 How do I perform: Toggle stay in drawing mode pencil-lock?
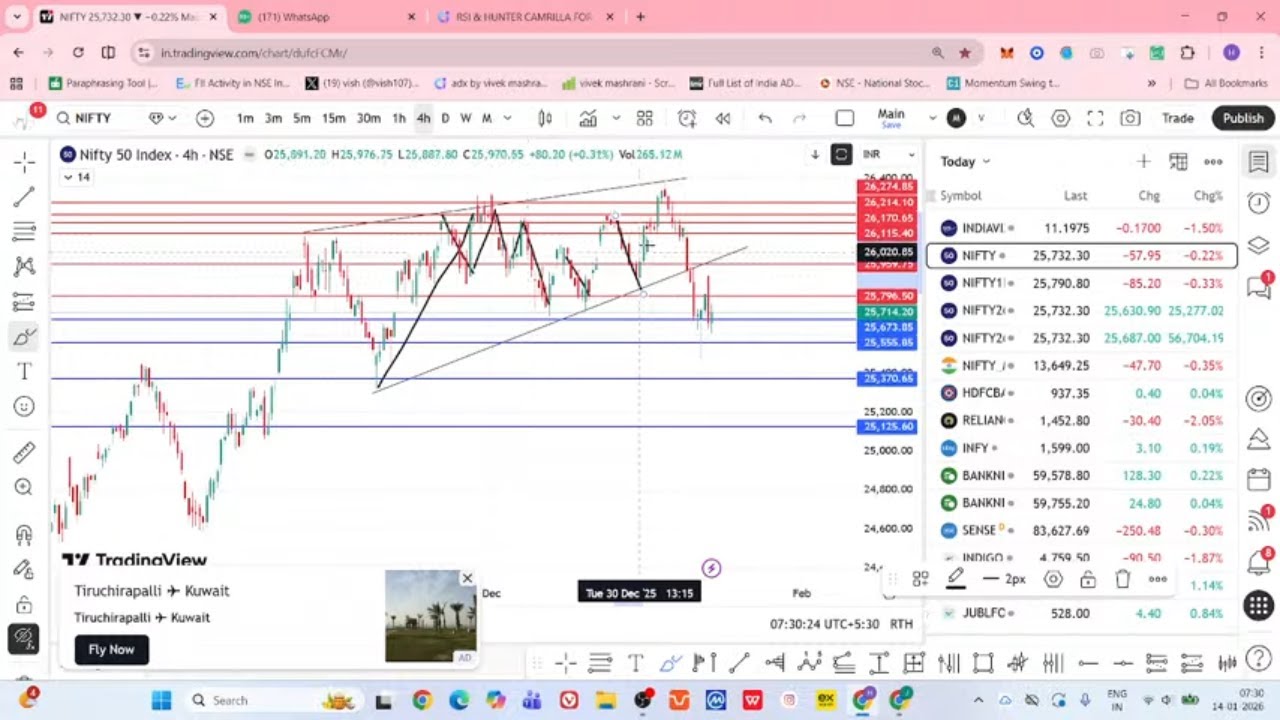click(x=24, y=569)
